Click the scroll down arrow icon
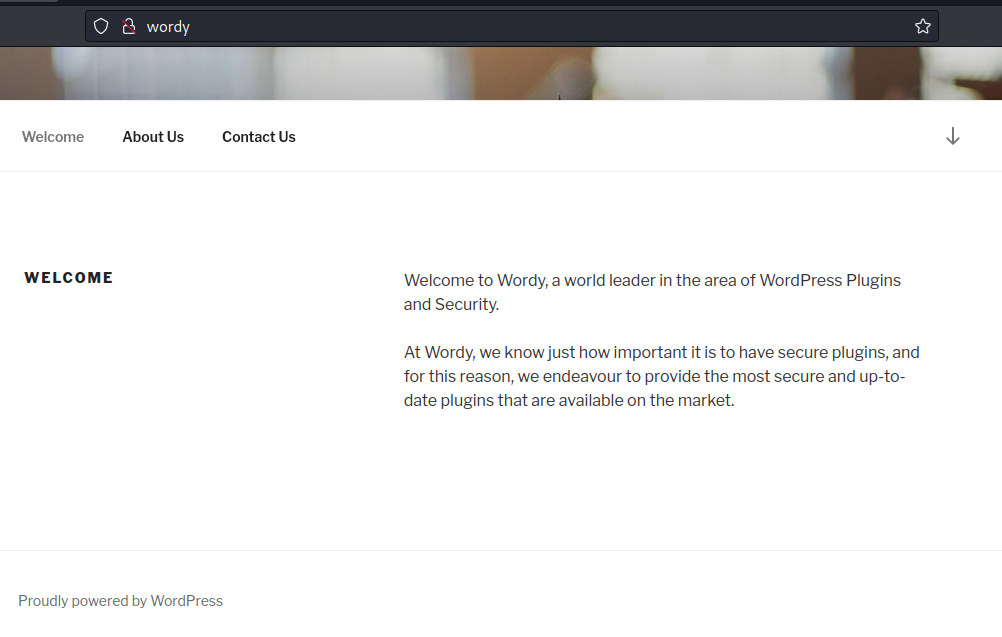Viewport: 1002px width, 637px height. click(952, 137)
